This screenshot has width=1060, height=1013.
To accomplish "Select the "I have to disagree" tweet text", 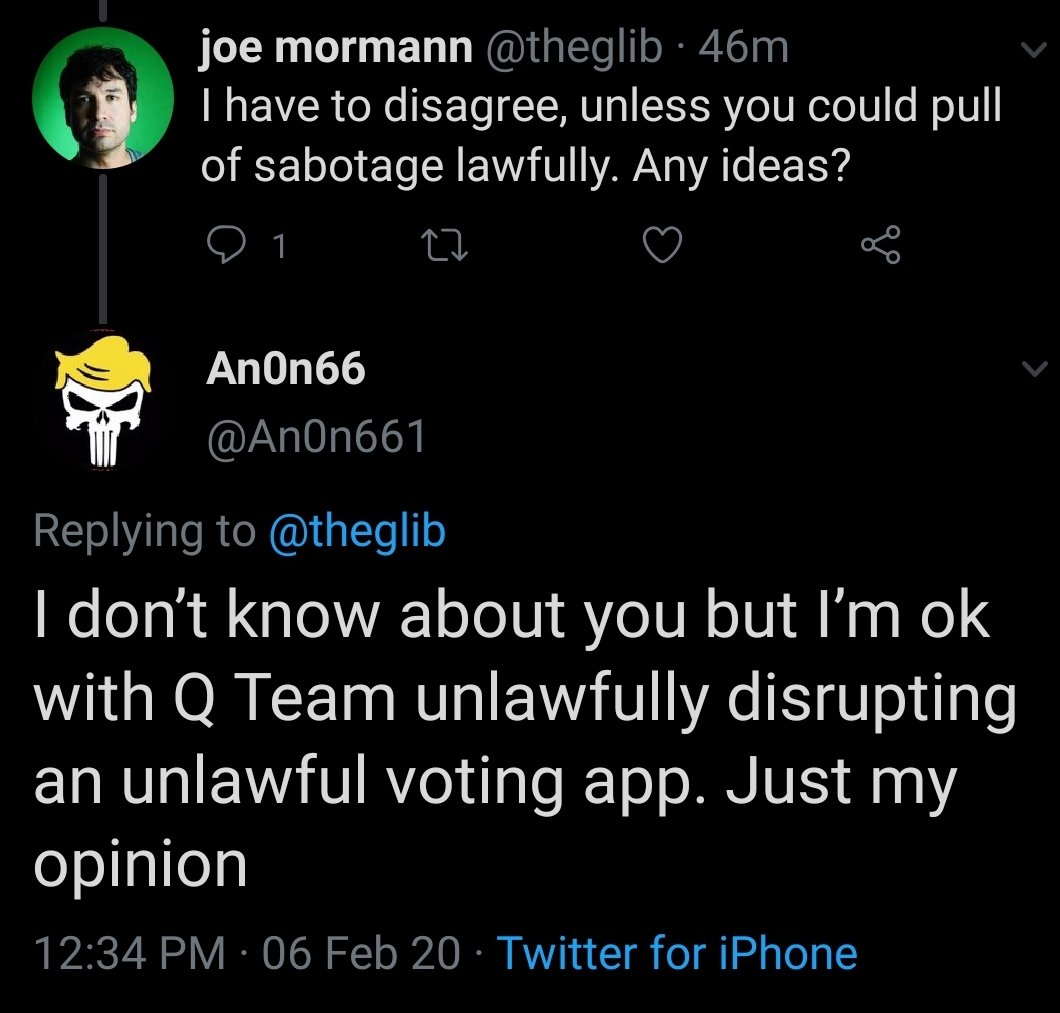I will coord(600,137).
